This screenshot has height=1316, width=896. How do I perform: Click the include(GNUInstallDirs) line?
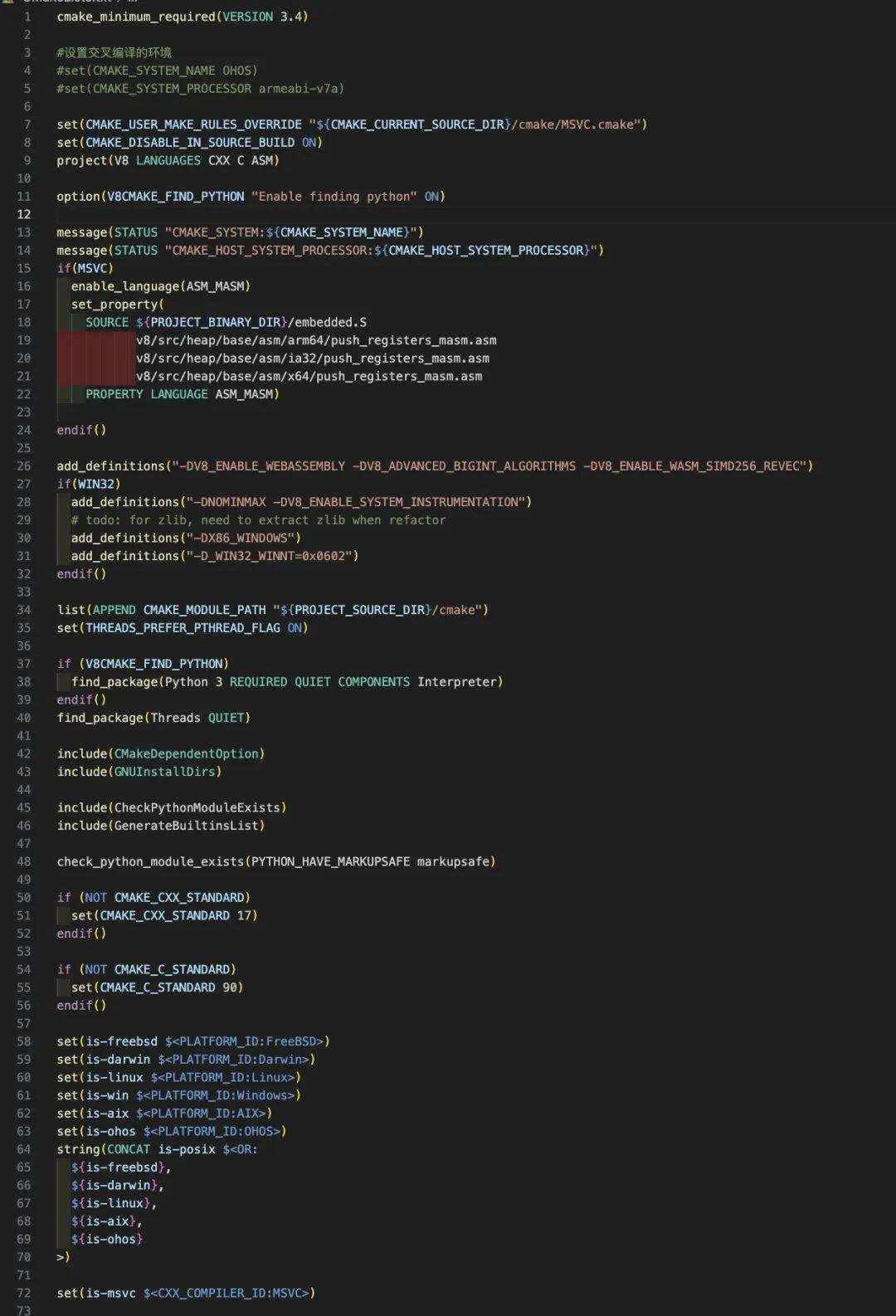click(x=139, y=772)
